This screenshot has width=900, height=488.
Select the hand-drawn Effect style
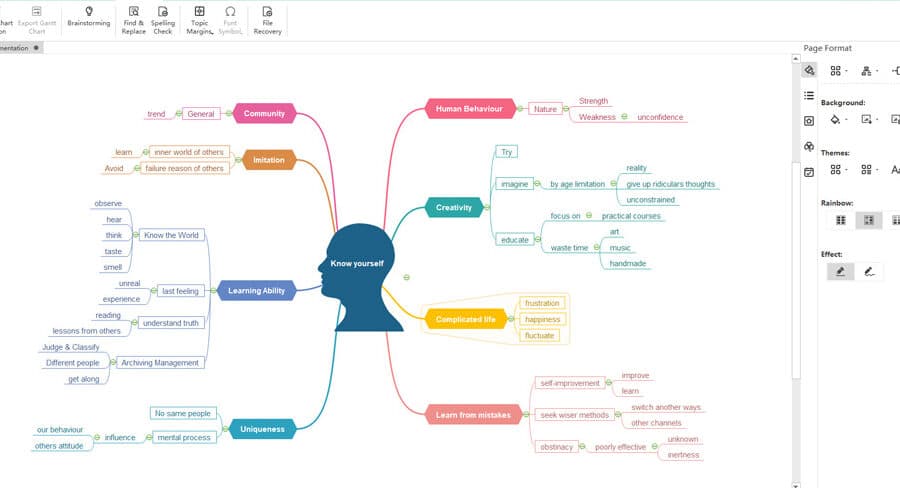[869, 272]
